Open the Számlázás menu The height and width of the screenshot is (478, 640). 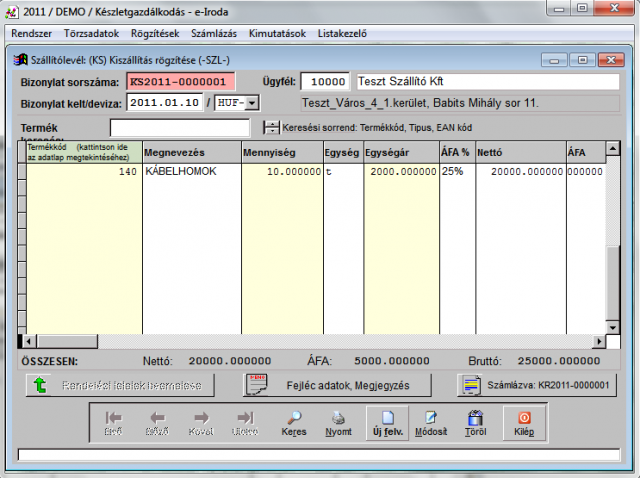(x=215, y=33)
